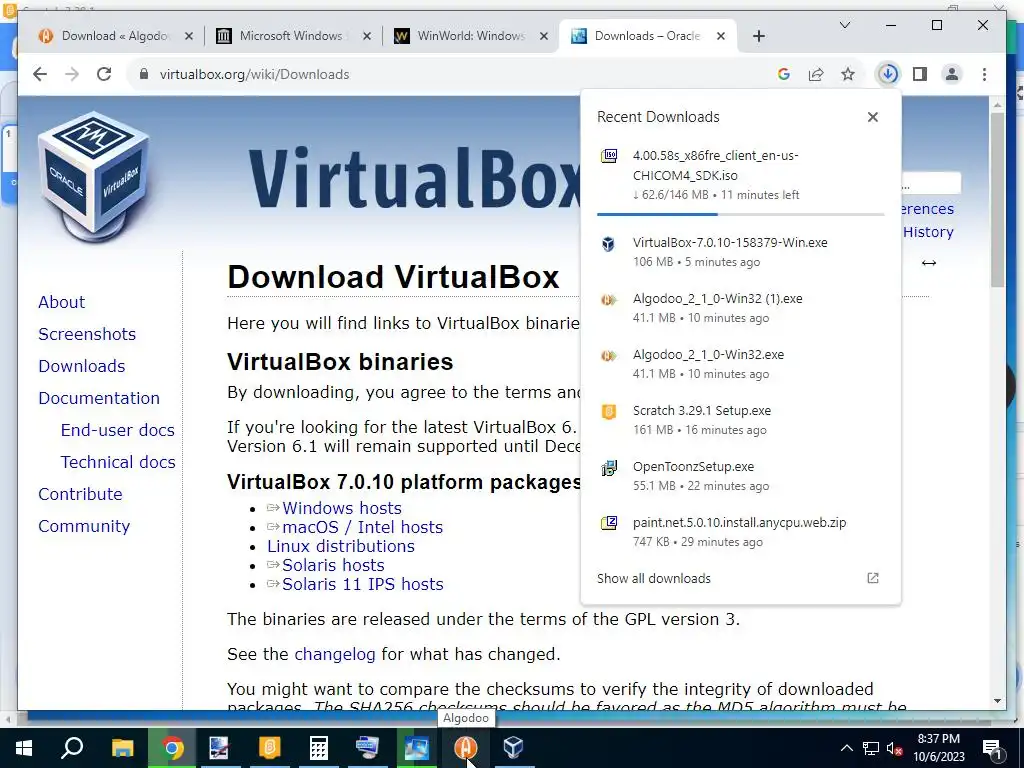Viewport: 1024px width, 768px height.
Task: Open the changelog link
Action: click(x=335, y=654)
